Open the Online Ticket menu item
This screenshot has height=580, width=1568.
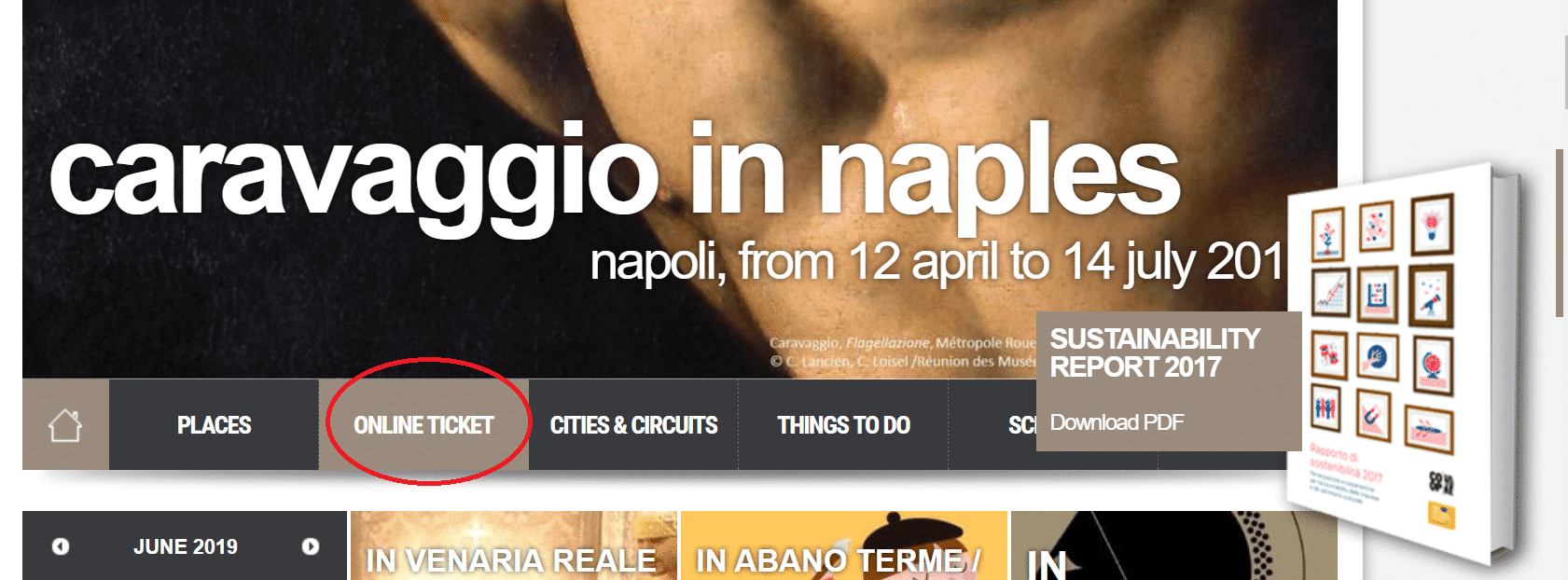pos(423,425)
